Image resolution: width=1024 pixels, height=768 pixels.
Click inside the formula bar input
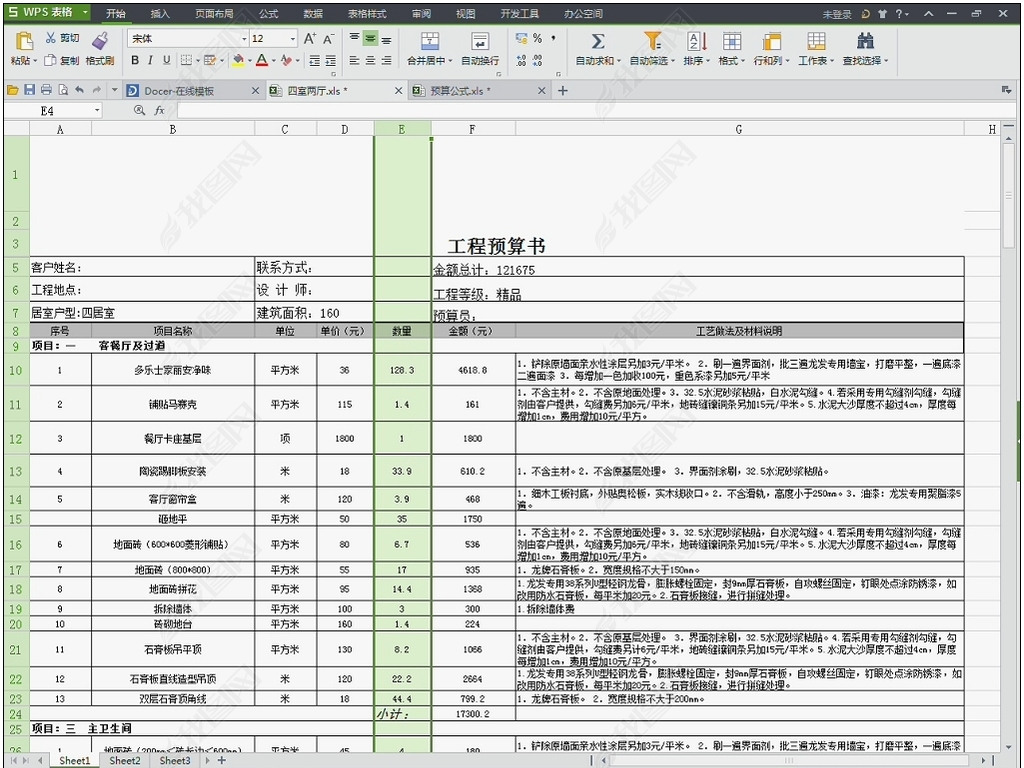(580, 110)
